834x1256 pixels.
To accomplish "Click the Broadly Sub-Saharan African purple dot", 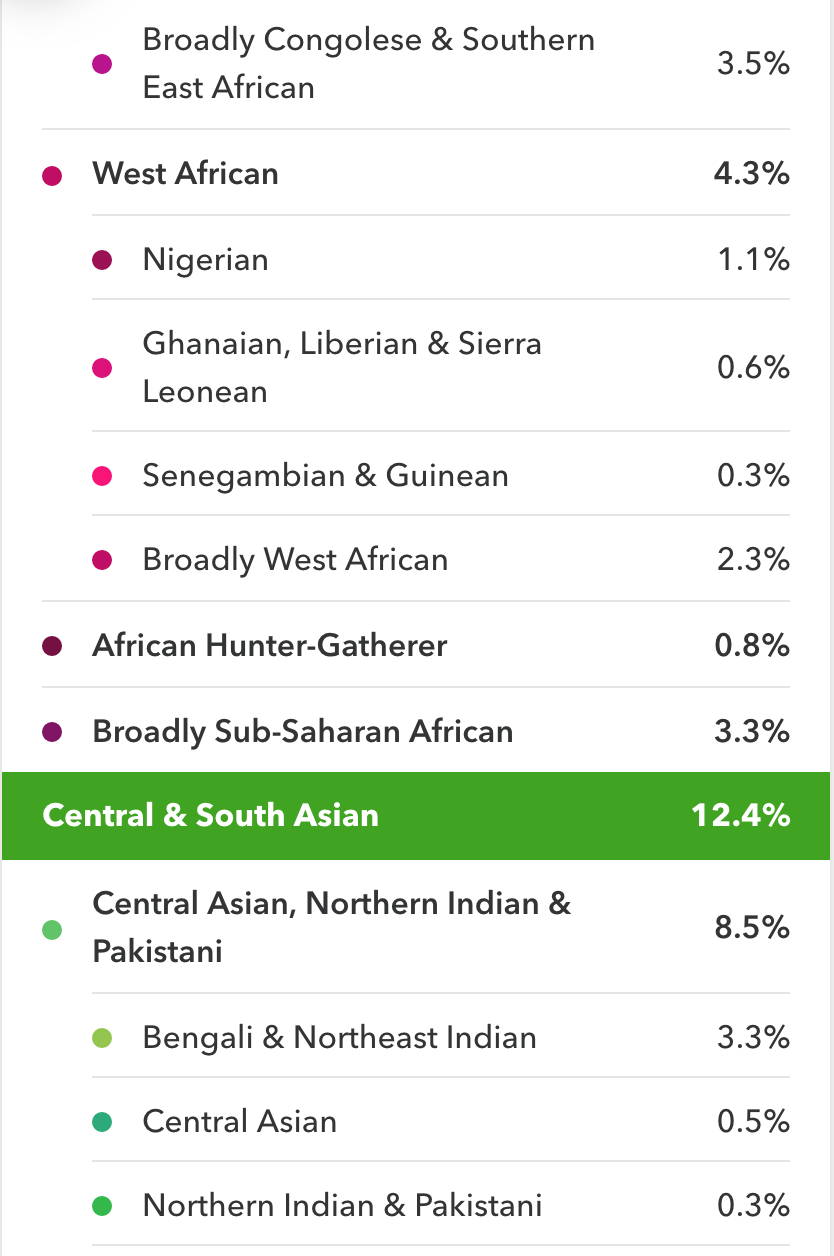I will pos(53,733).
